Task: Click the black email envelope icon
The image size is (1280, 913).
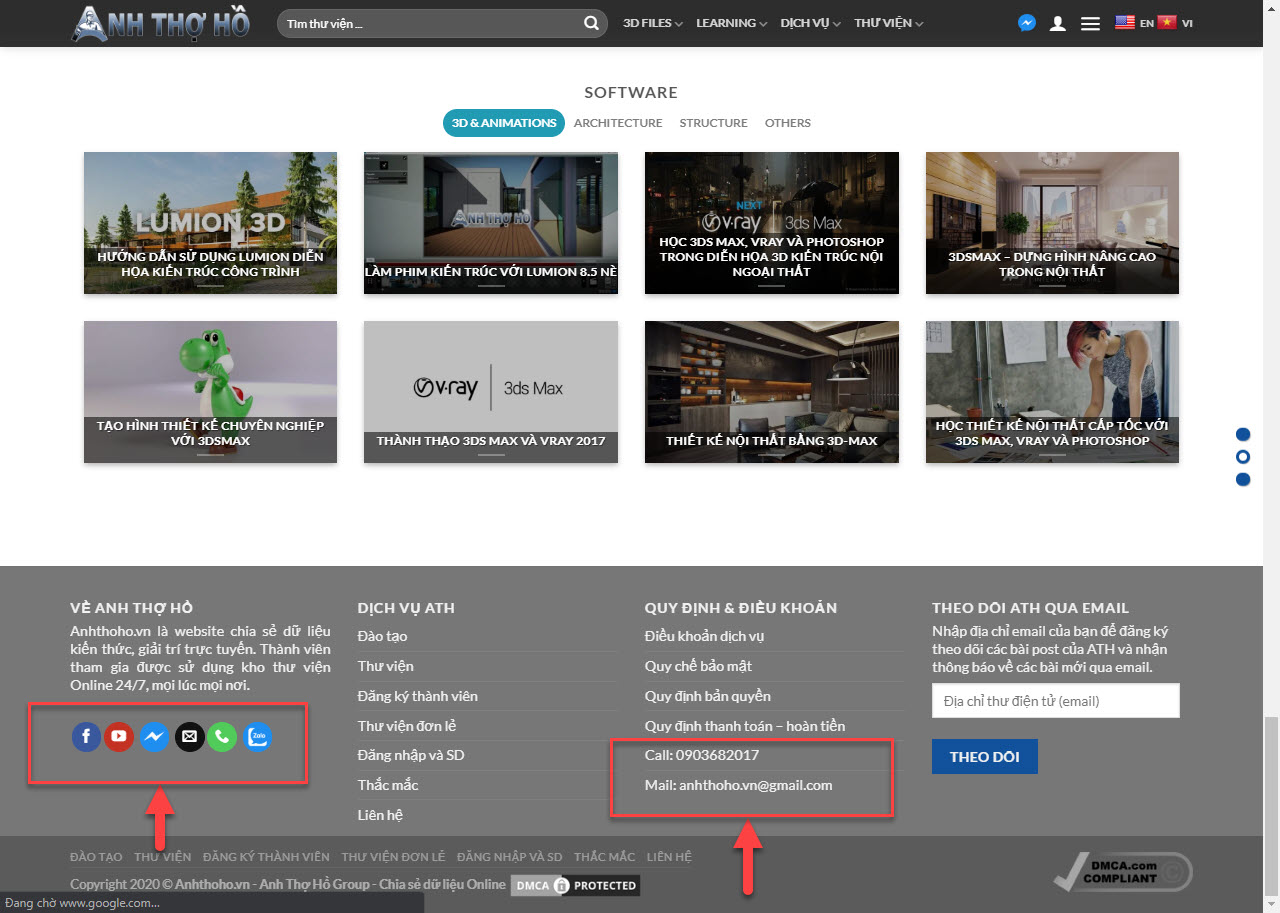Action: [188, 737]
